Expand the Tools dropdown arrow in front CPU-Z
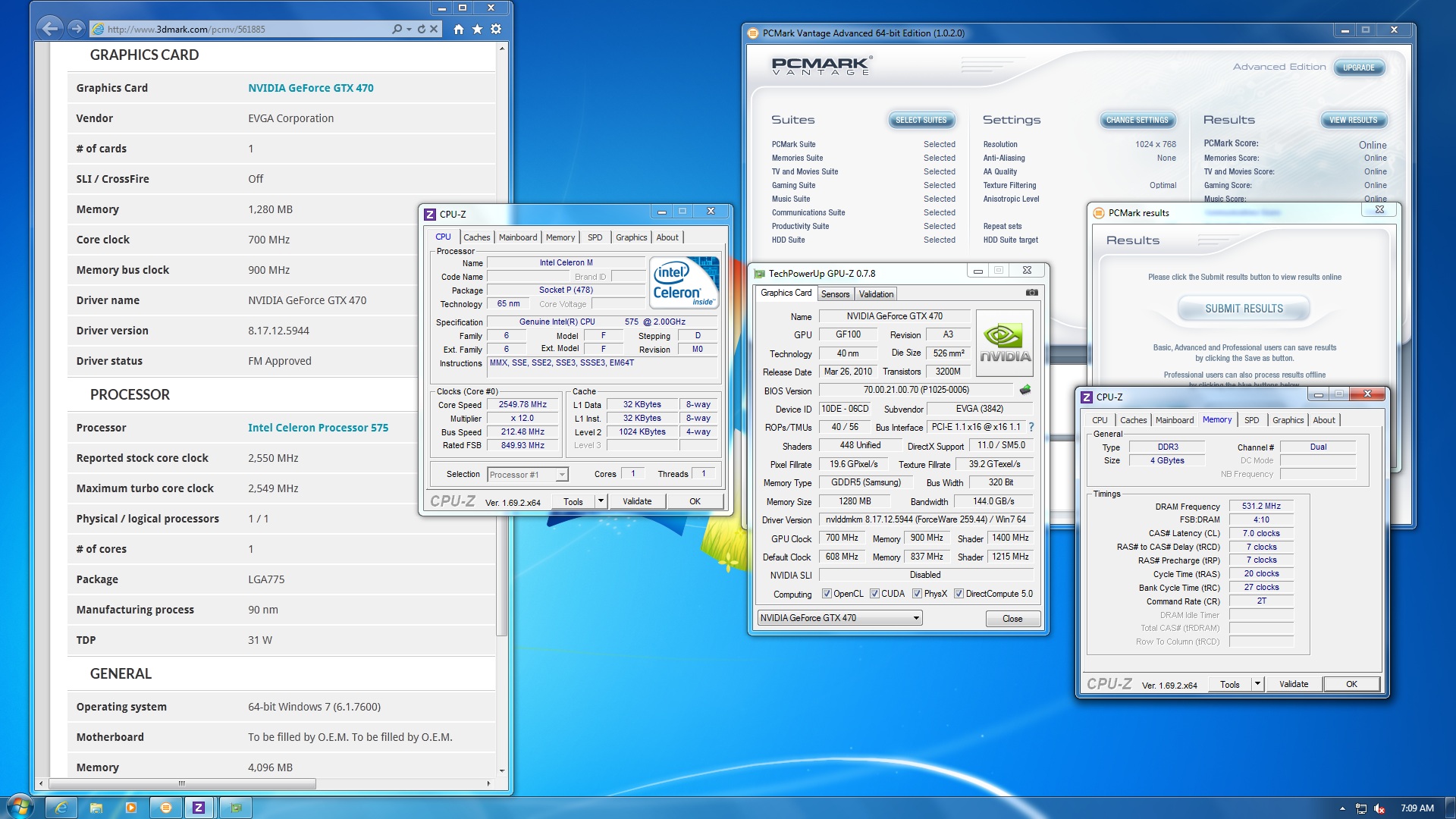The image size is (1456, 819). (x=601, y=501)
